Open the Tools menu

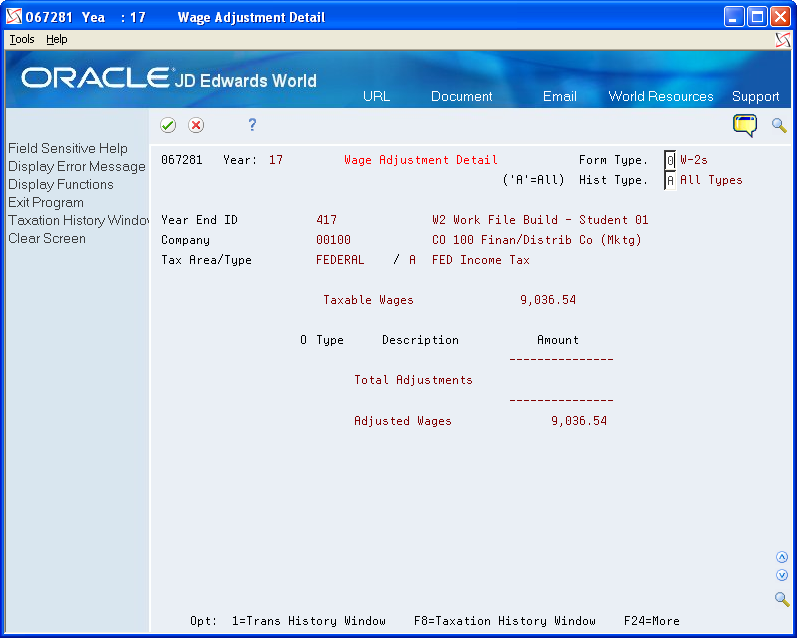22,39
